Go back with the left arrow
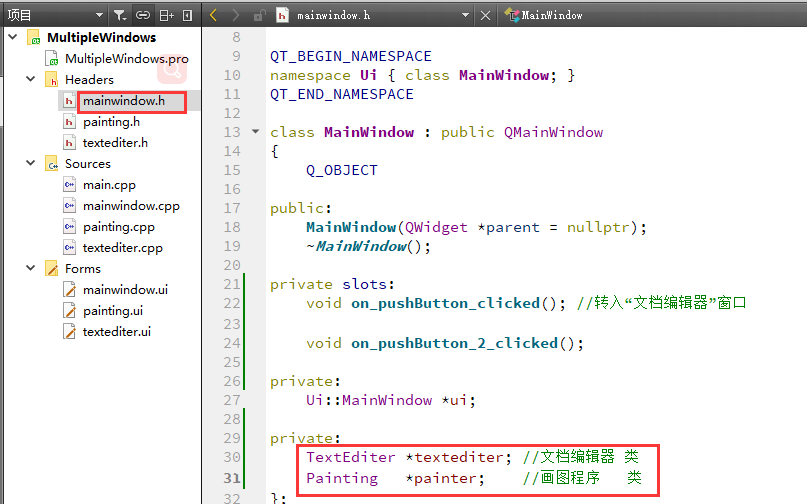The image size is (807, 504). (214, 15)
